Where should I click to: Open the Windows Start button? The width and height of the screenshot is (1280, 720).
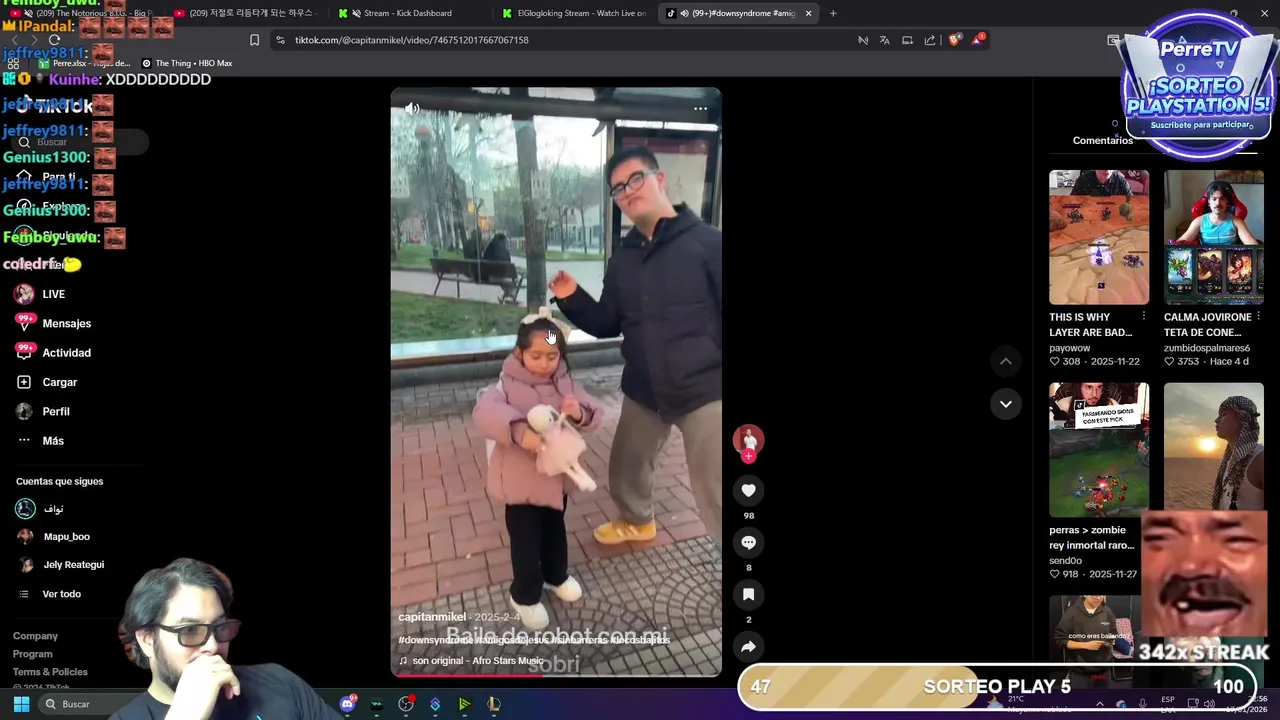(x=21, y=704)
